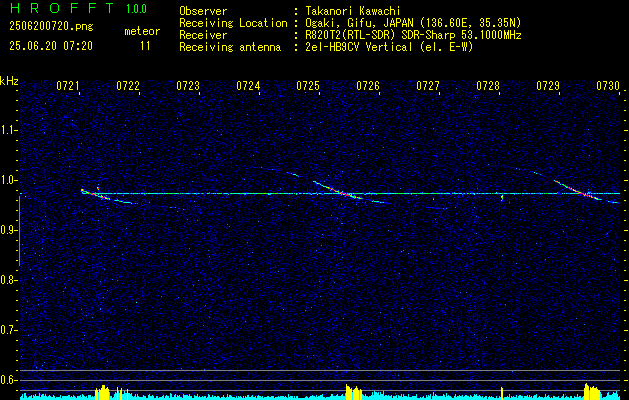Click the 1.1 kHz frequency label
The image size is (629, 400).
8,130
